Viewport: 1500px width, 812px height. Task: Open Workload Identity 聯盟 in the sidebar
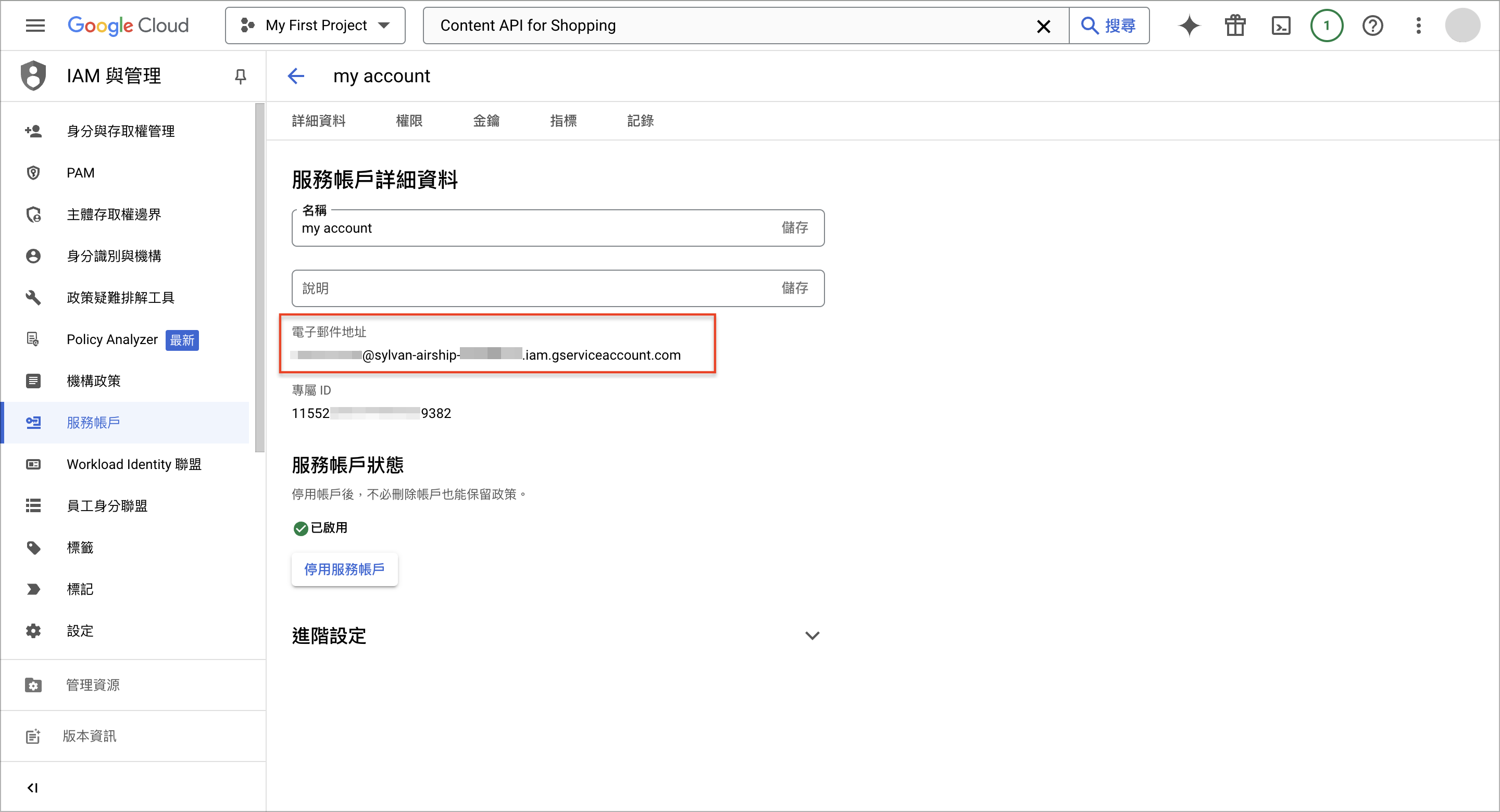coord(125,464)
